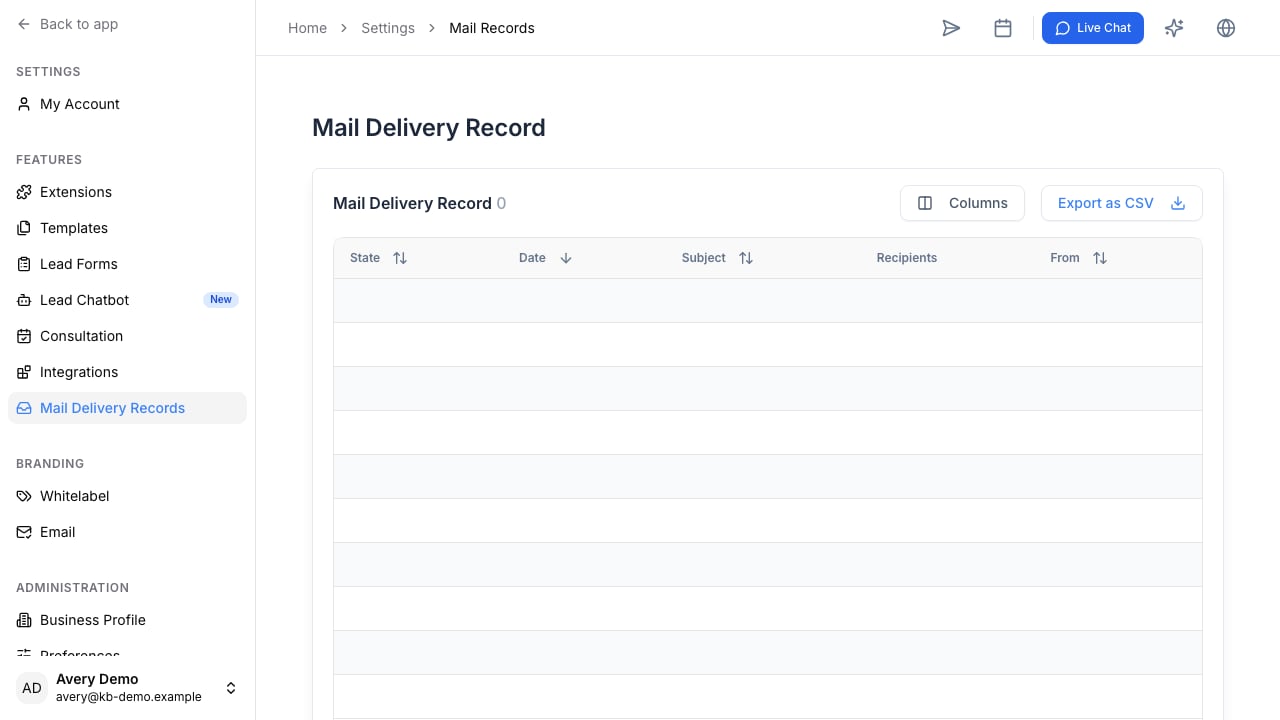Open Templates in sidebar
Image resolution: width=1280 pixels, height=720 pixels.
click(x=127, y=228)
